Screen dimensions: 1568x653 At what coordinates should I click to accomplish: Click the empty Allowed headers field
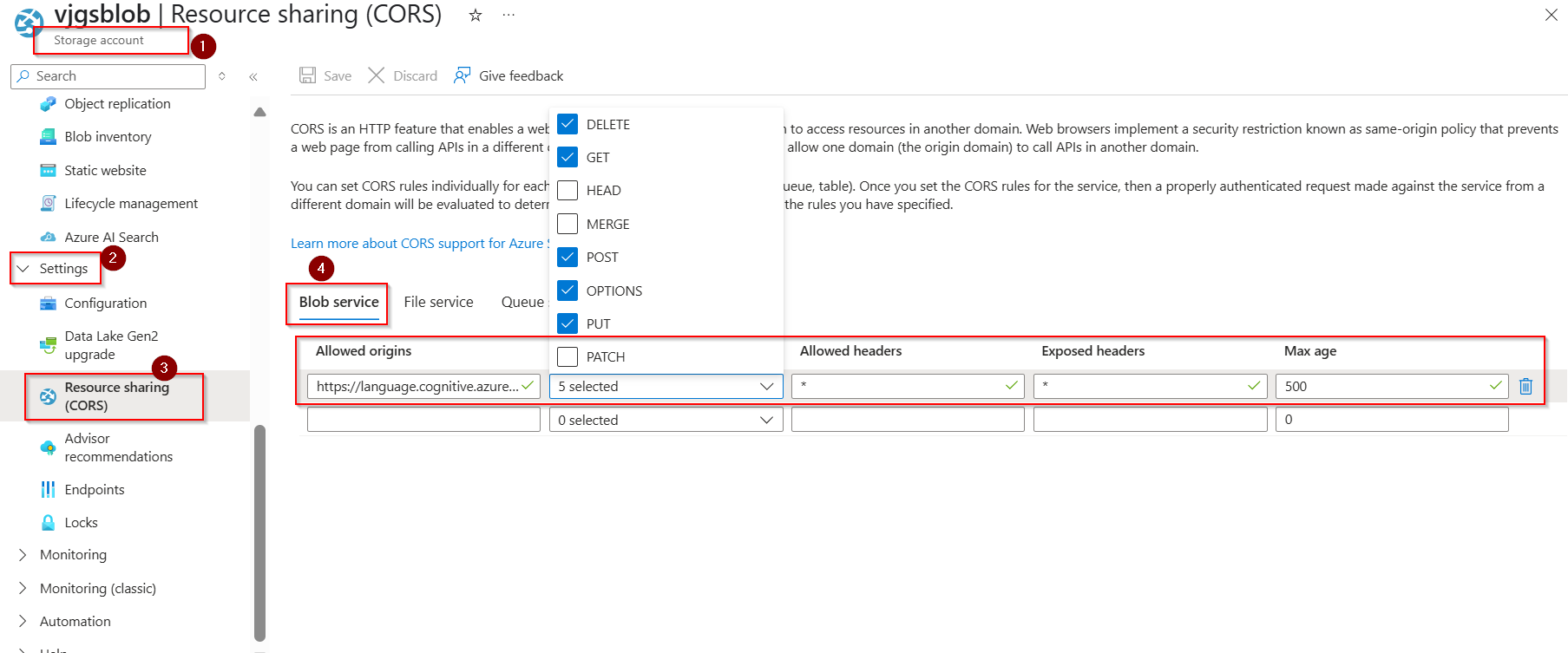click(908, 420)
